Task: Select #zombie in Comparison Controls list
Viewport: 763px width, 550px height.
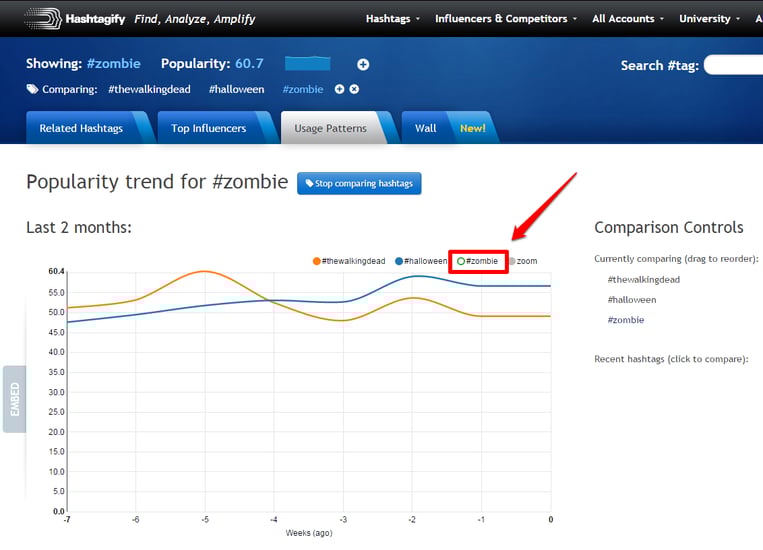Action: click(x=626, y=320)
